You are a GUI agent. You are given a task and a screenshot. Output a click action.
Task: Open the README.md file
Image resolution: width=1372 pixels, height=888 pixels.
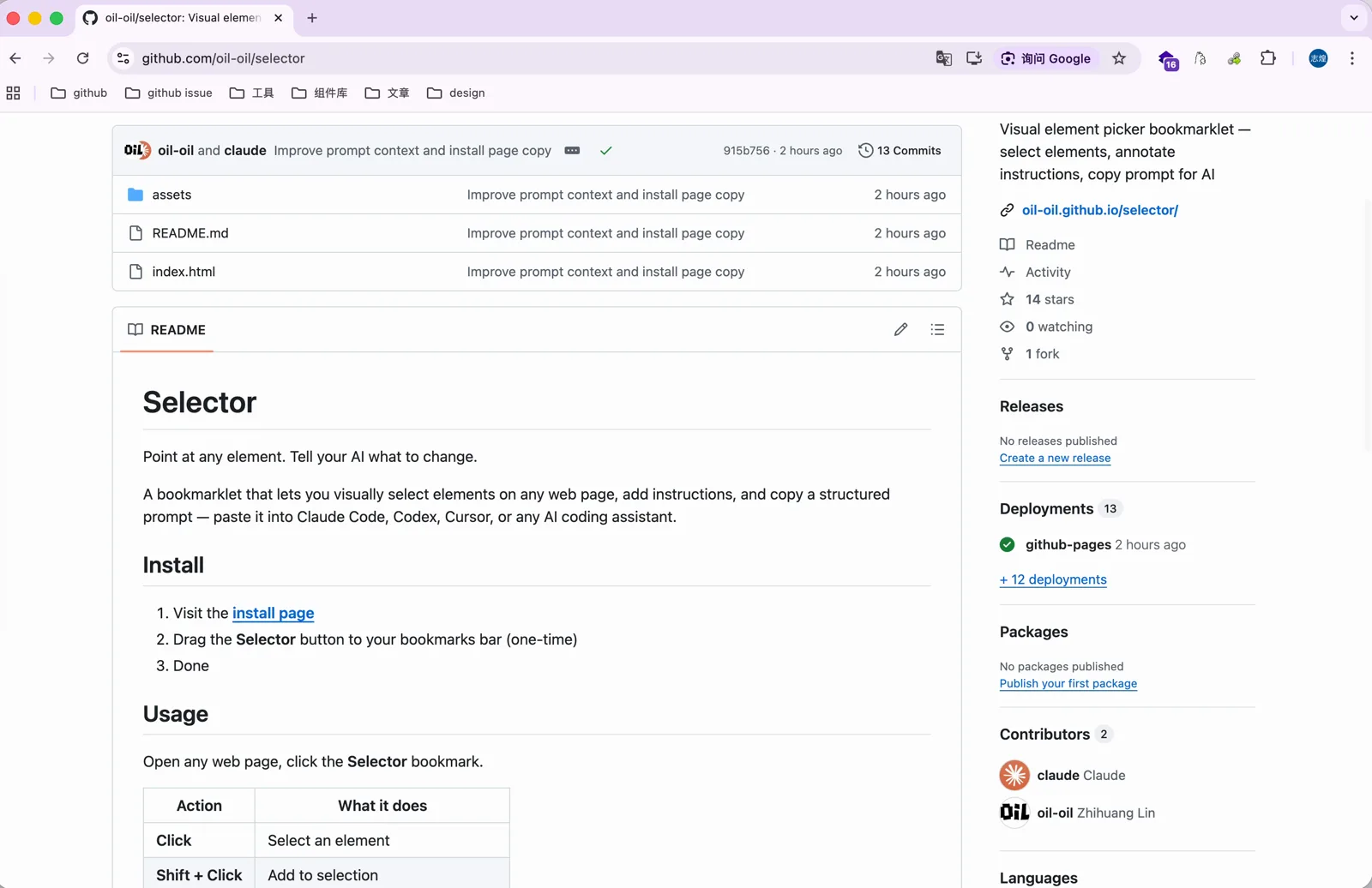pyautogui.click(x=190, y=233)
